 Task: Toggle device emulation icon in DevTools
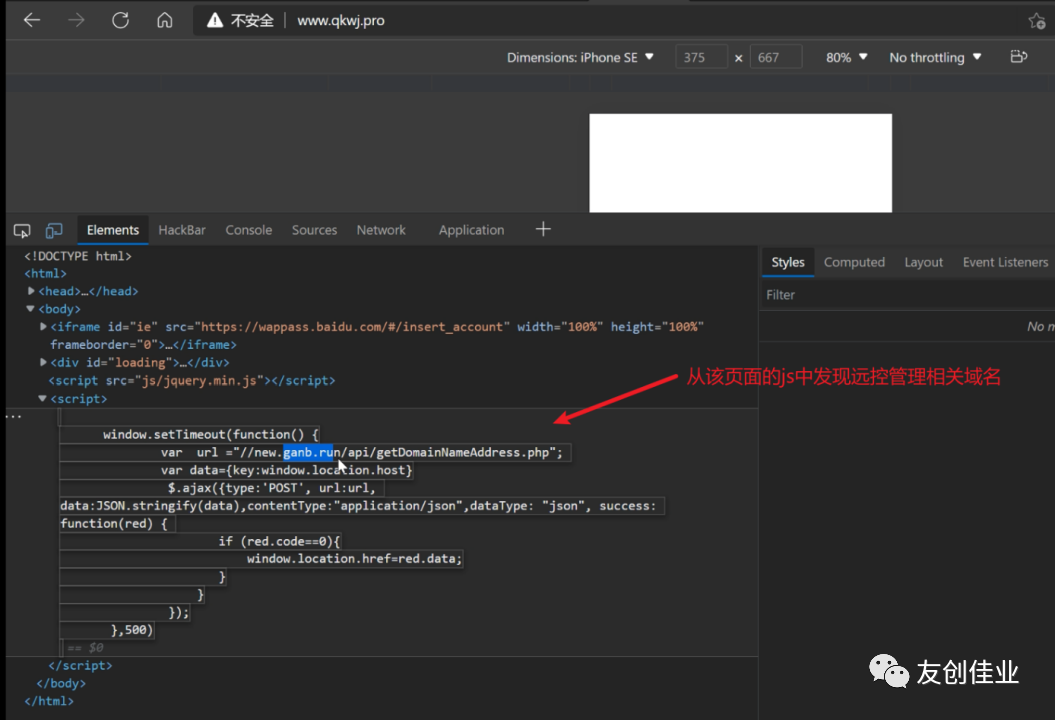point(54,231)
